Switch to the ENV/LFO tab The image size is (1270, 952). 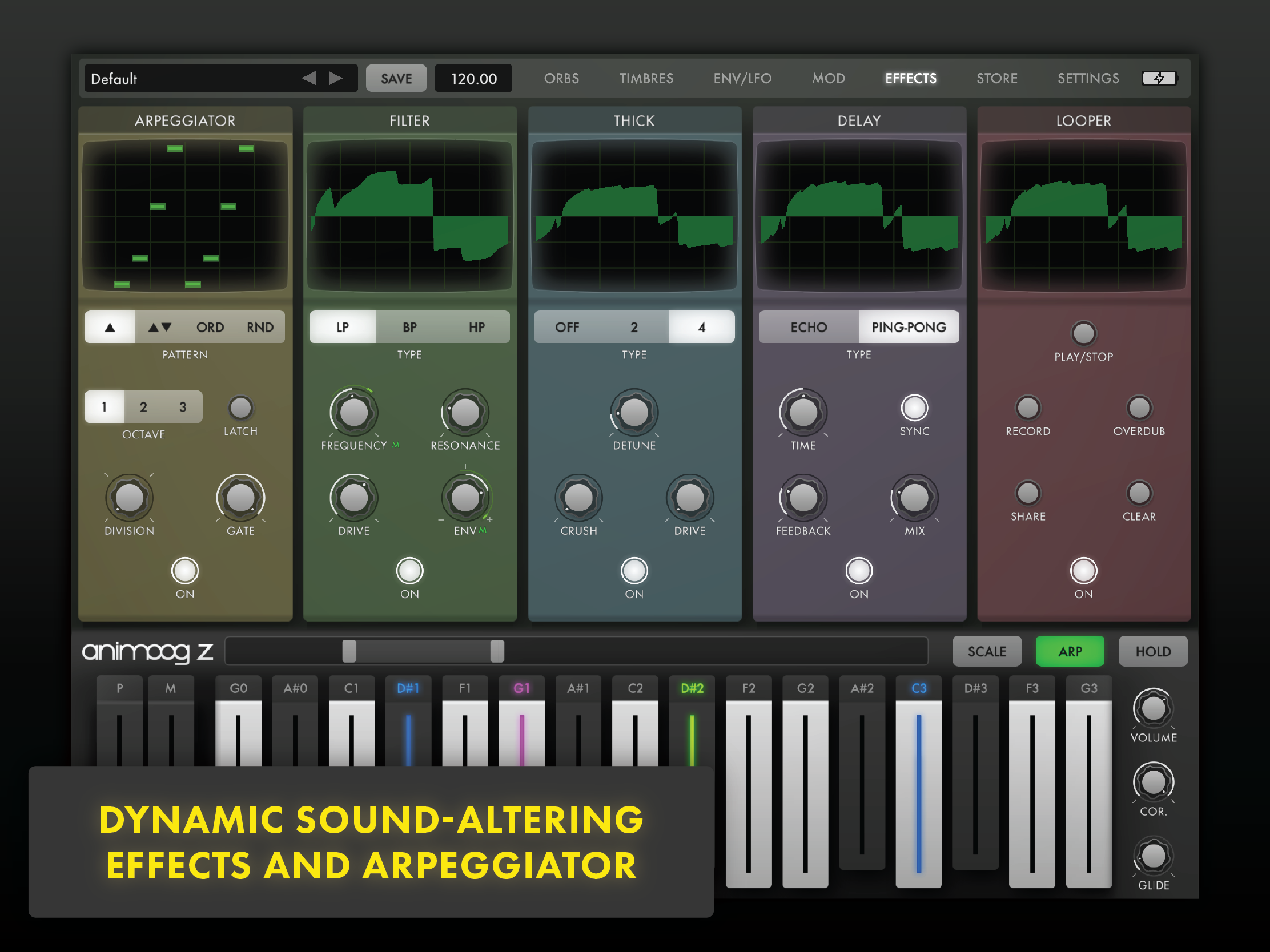pyautogui.click(x=742, y=78)
